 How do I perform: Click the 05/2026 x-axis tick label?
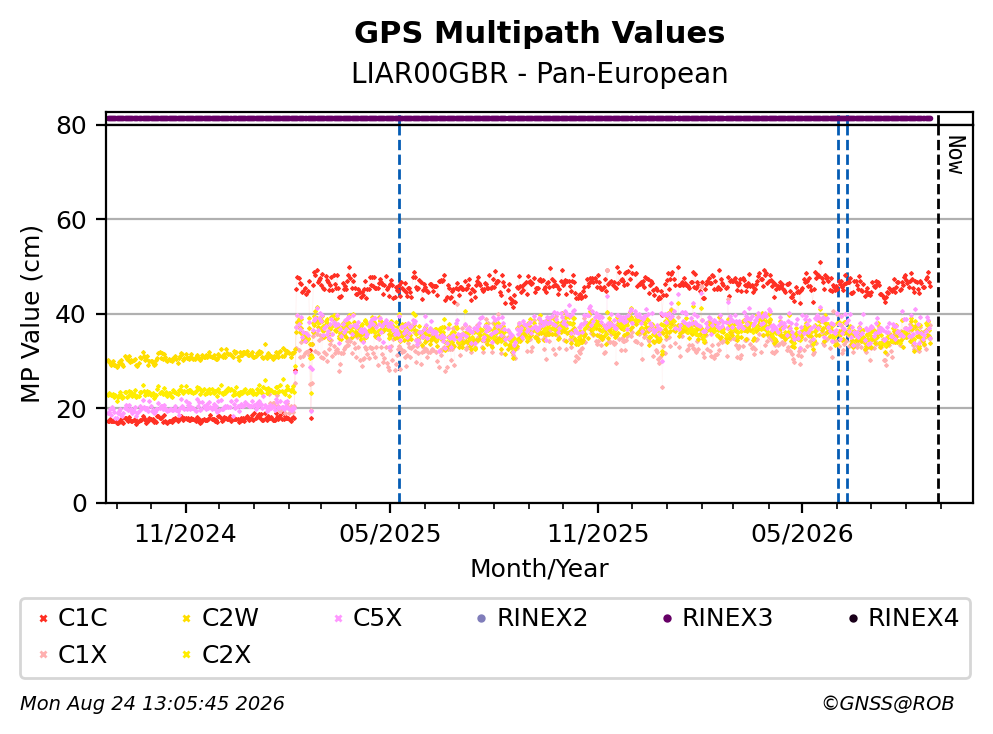point(802,534)
